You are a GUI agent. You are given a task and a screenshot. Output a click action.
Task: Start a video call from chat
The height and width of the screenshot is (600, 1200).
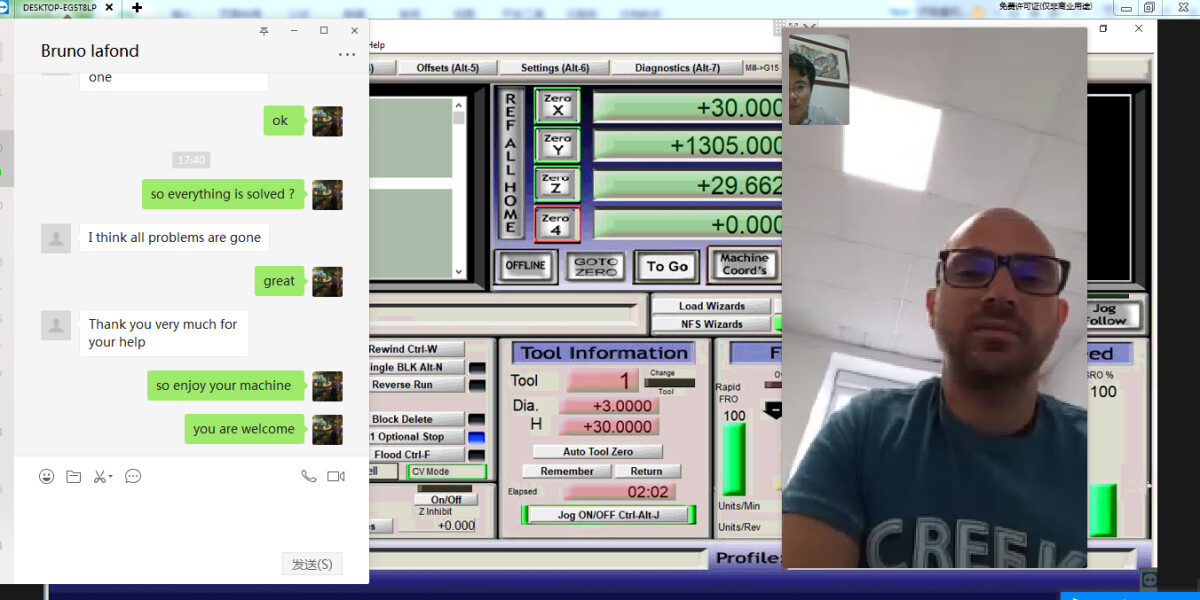click(x=336, y=477)
